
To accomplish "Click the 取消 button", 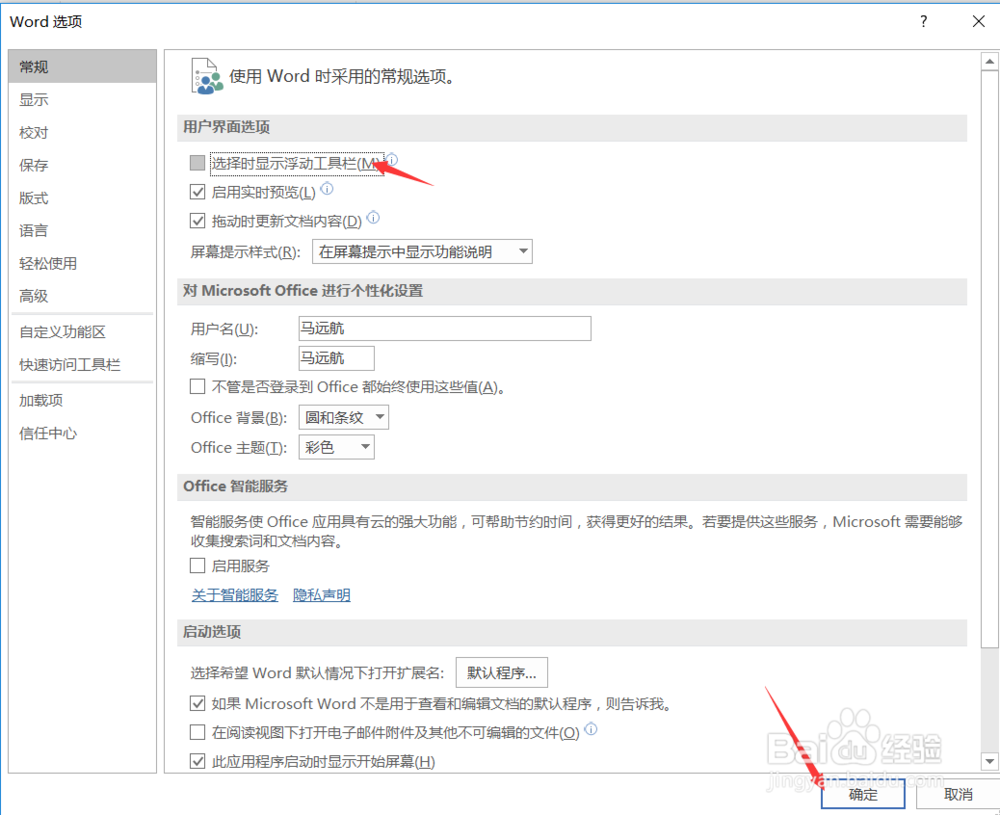I will [958, 795].
